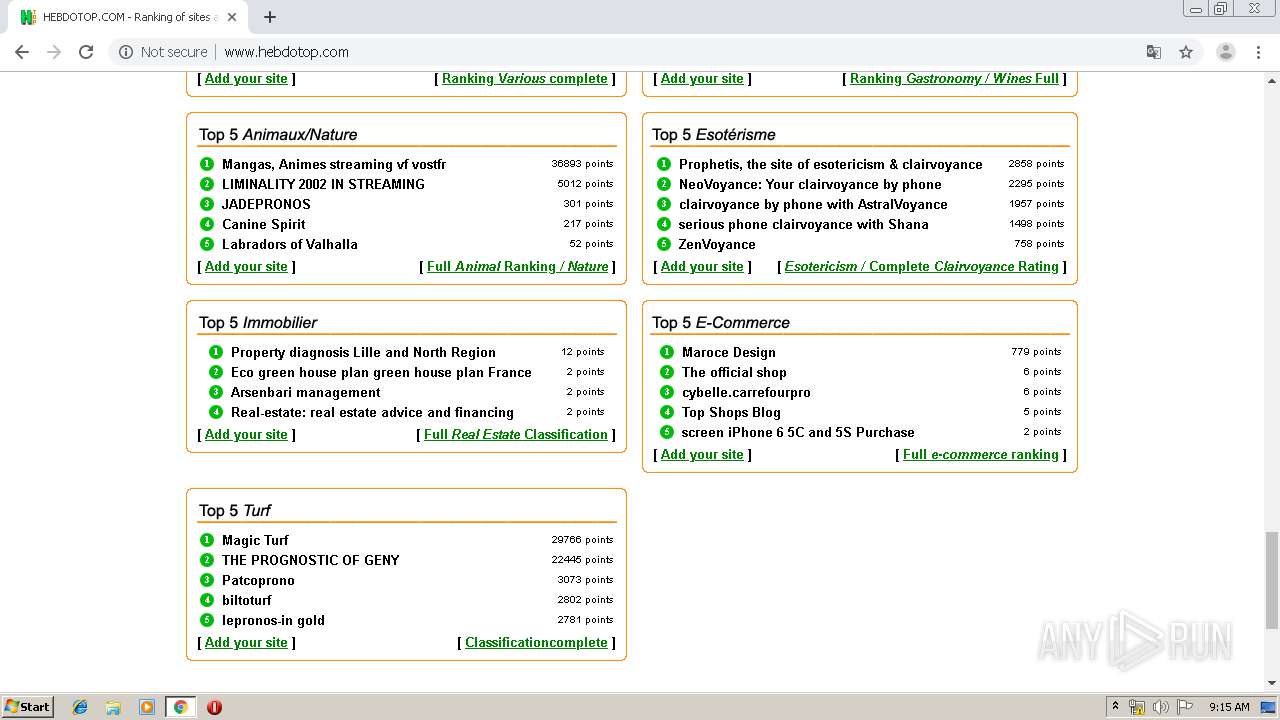The height and width of the screenshot is (720, 1280).
Task: Open the media player taskbar icon
Action: point(147,707)
